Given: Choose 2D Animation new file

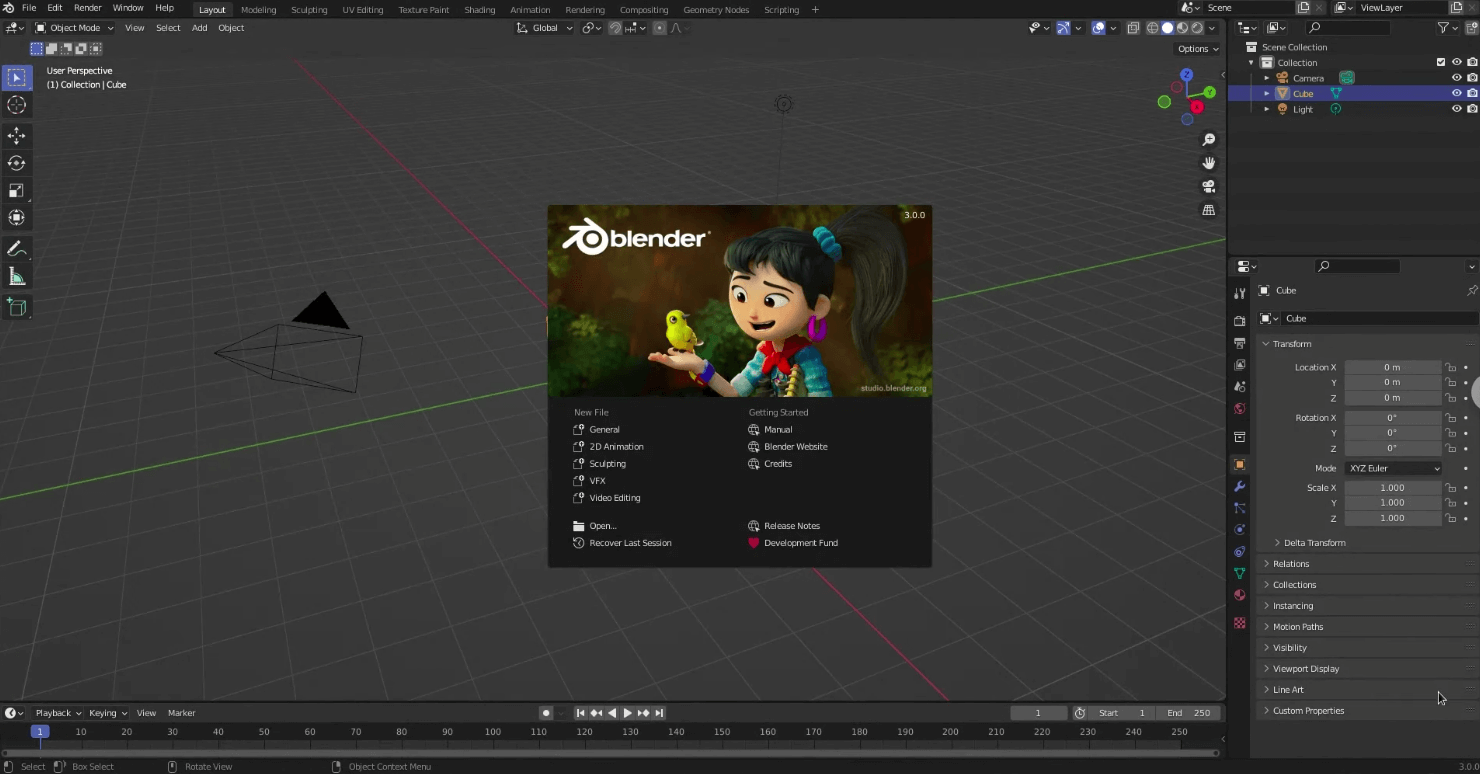Looking at the screenshot, I should click(616, 447).
